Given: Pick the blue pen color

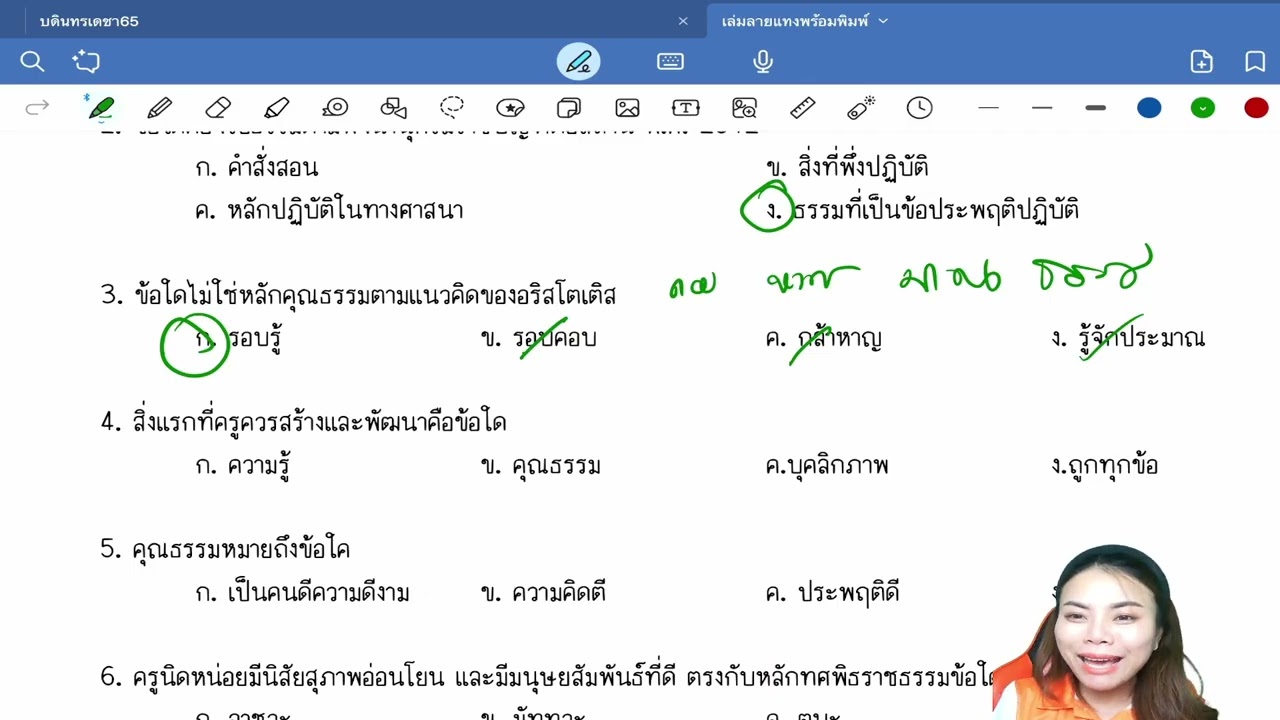Looking at the screenshot, I should 1149,108.
